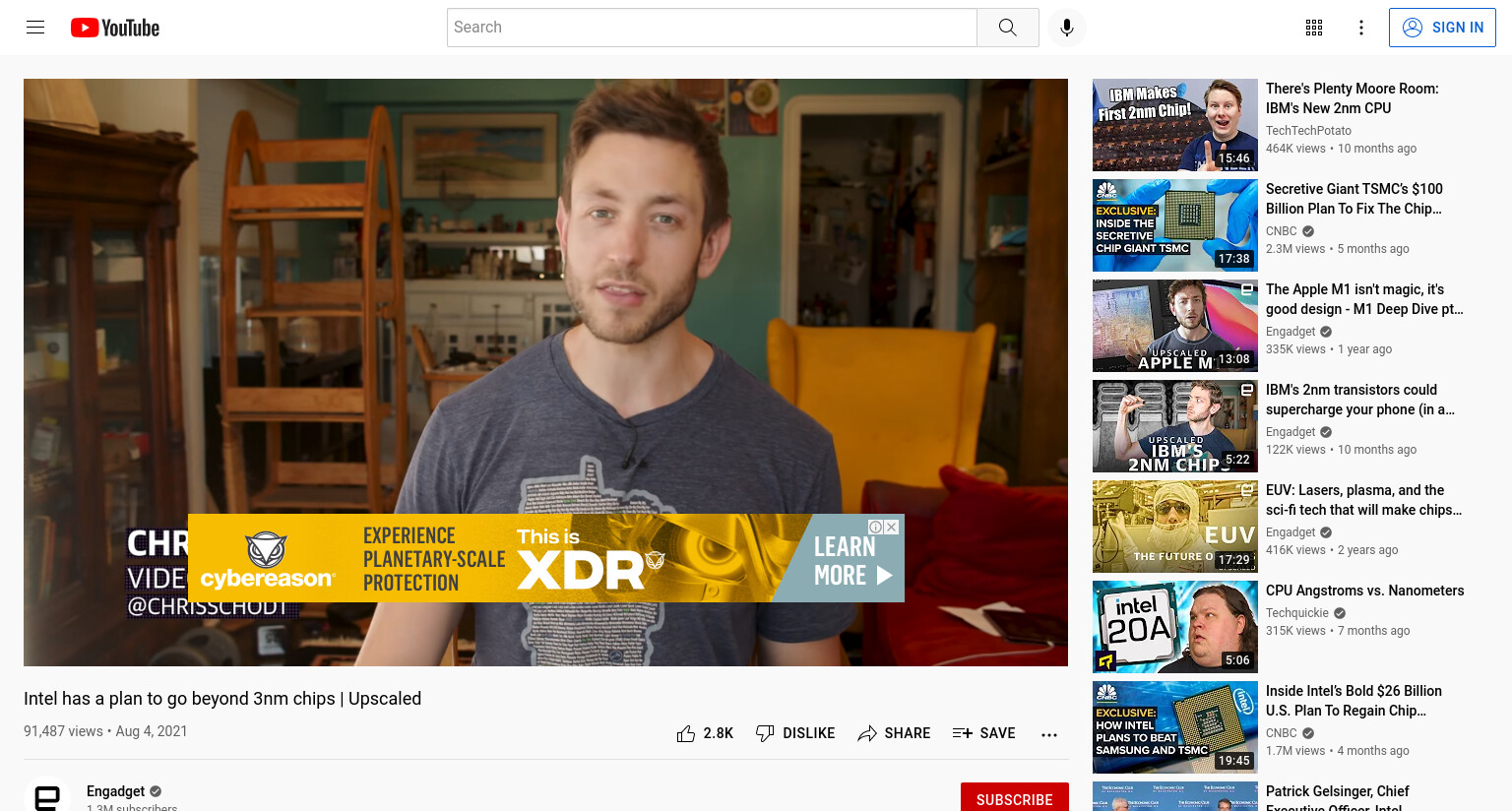
Task: Open 'Inside Intel's Bold $26 Billion' title
Action: [1354, 701]
